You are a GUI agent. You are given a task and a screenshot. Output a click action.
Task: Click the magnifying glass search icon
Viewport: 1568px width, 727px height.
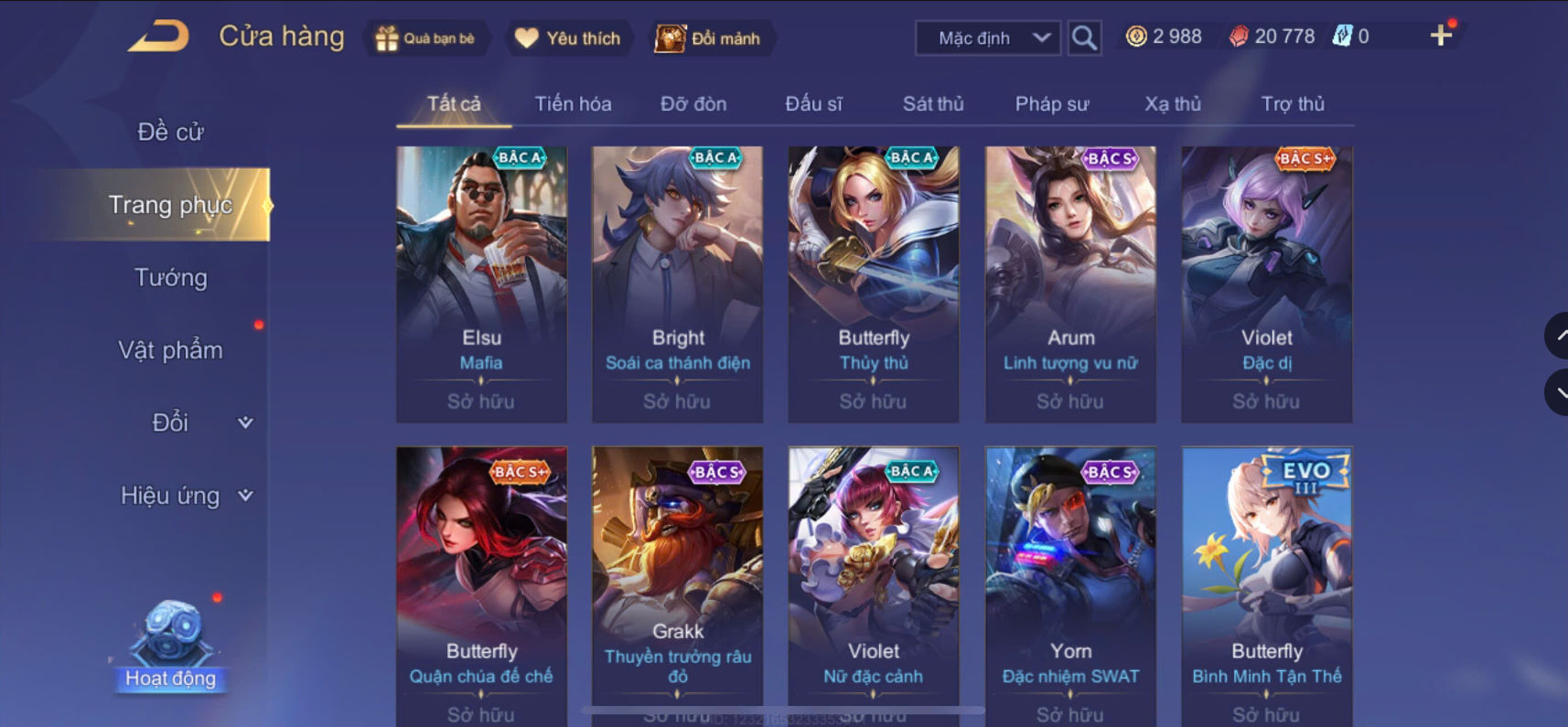[1084, 37]
